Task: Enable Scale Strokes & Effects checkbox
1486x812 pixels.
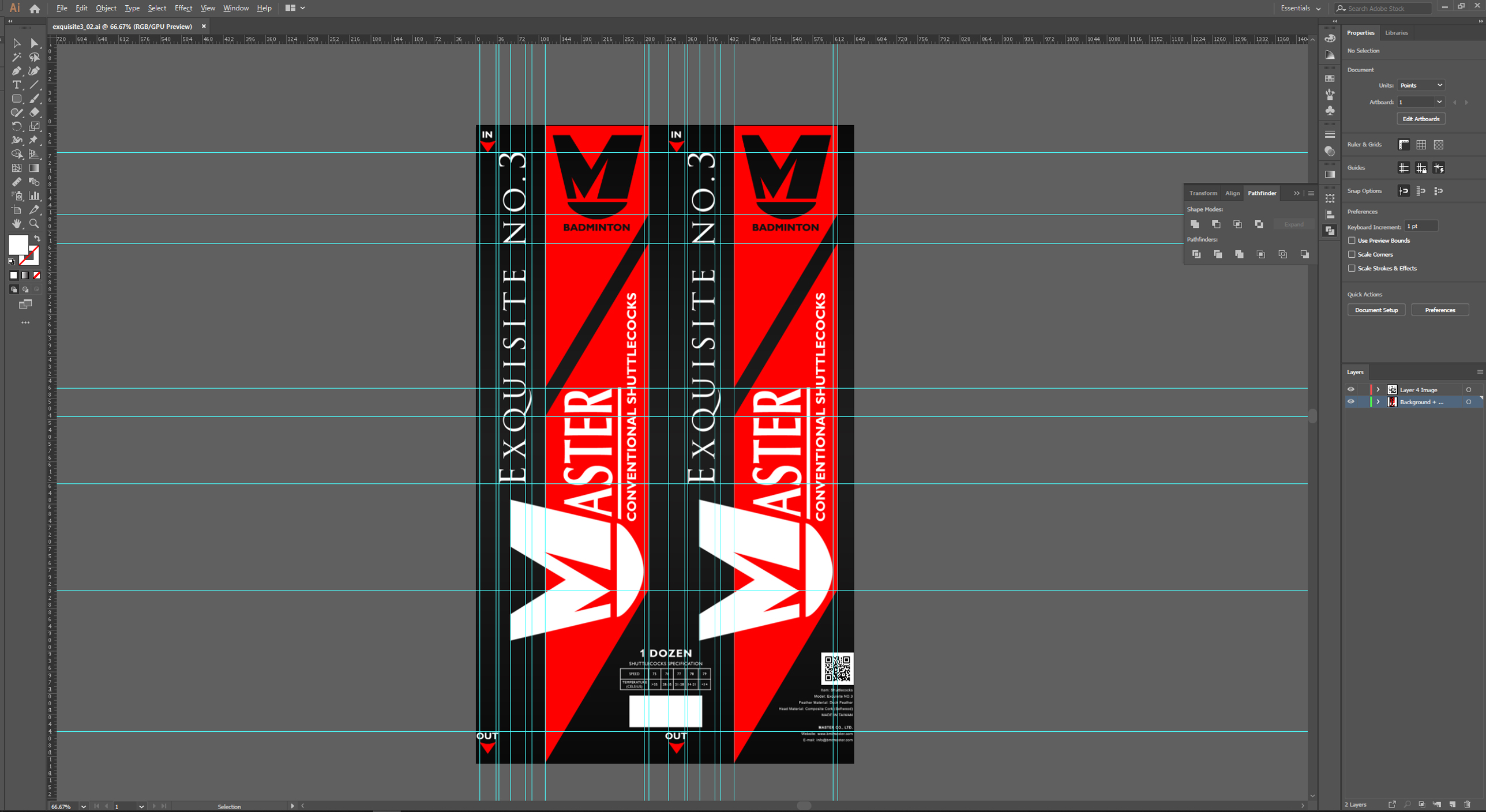Action: click(1352, 268)
